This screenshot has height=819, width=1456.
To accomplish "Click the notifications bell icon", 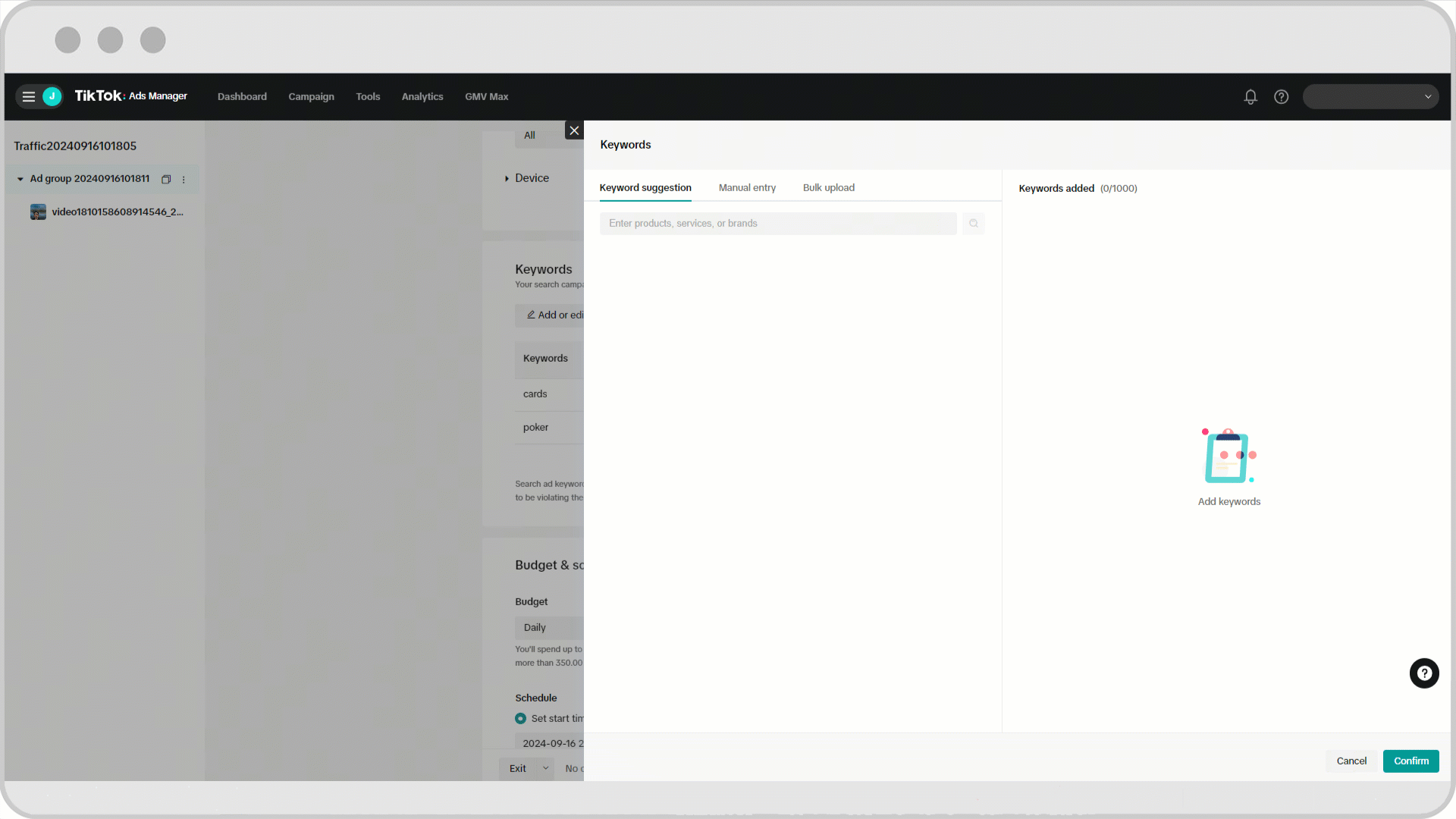I will [1250, 96].
